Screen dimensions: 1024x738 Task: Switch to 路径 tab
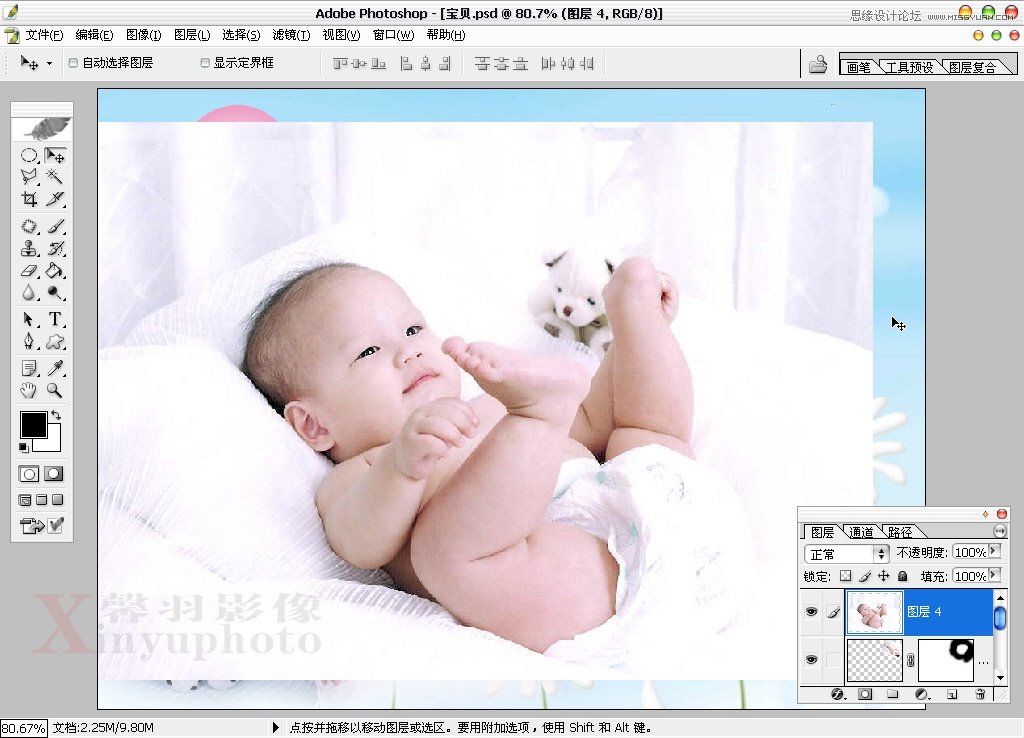(900, 532)
